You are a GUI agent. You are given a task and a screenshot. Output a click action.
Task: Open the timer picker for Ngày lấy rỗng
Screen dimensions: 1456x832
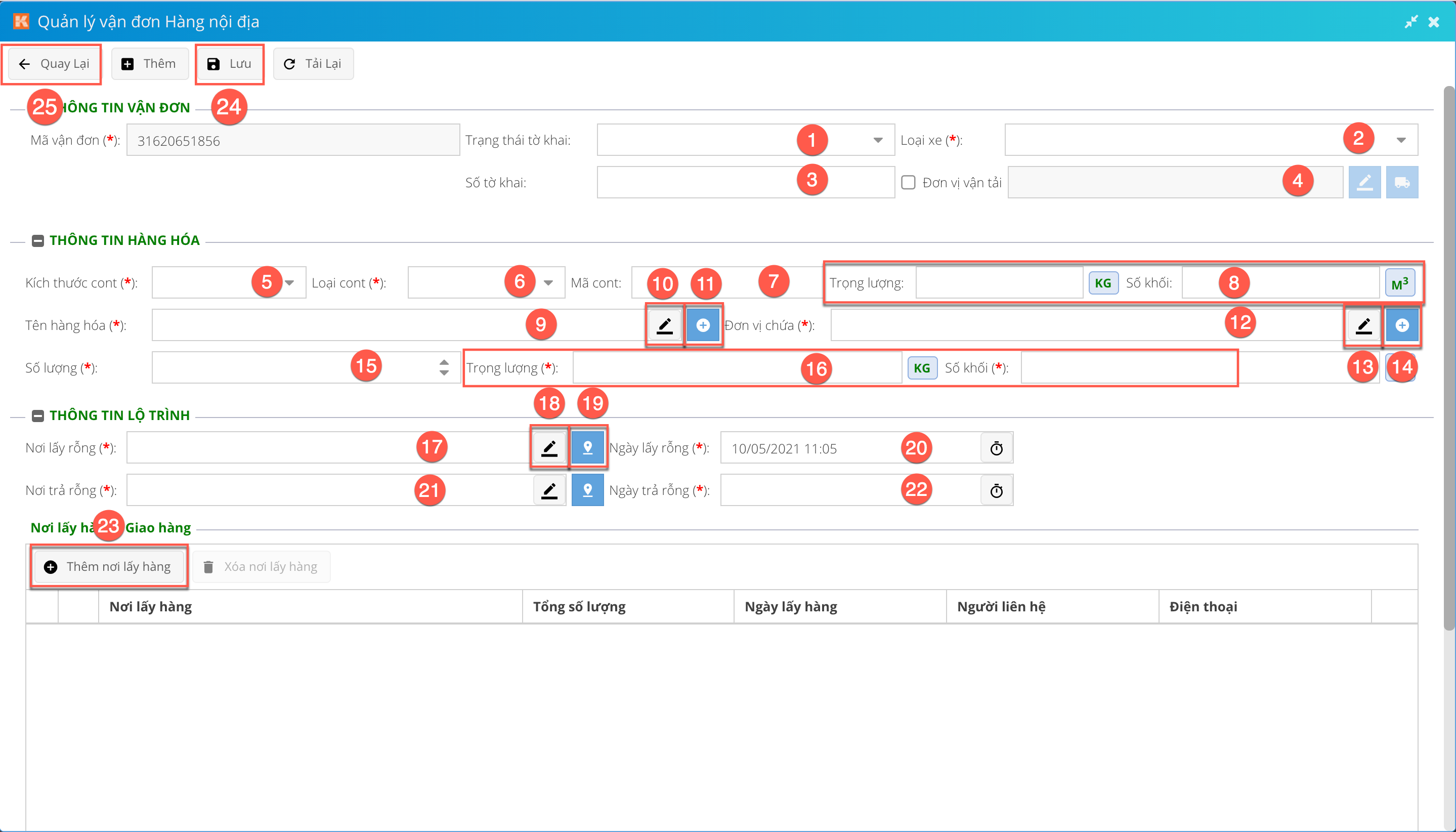click(996, 448)
